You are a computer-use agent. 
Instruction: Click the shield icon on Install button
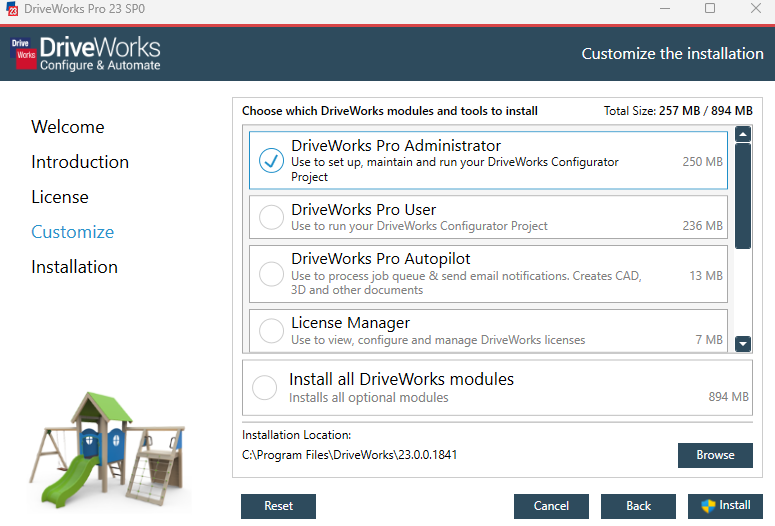(x=708, y=506)
